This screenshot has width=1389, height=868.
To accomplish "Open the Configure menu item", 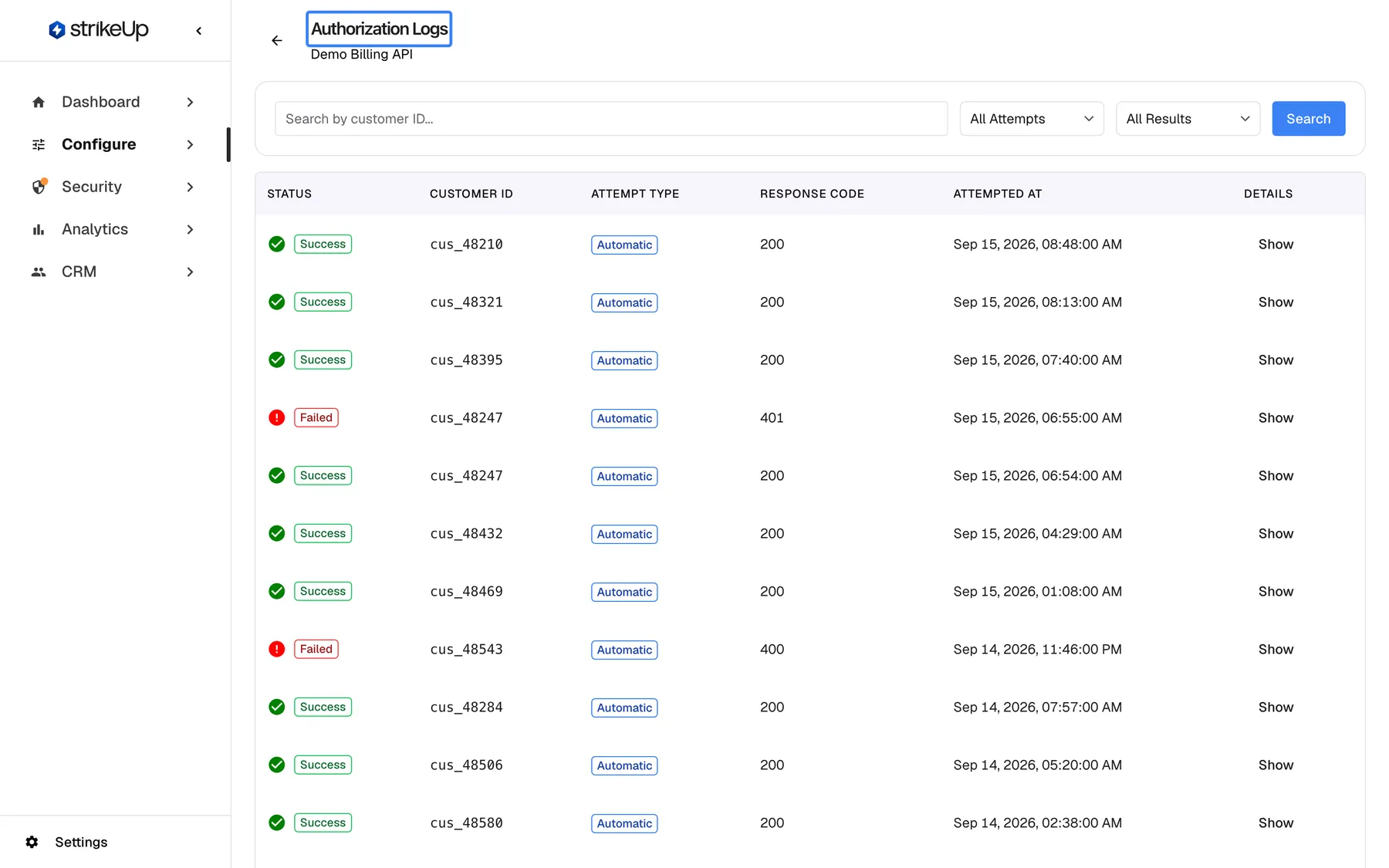I will (x=113, y=144).
